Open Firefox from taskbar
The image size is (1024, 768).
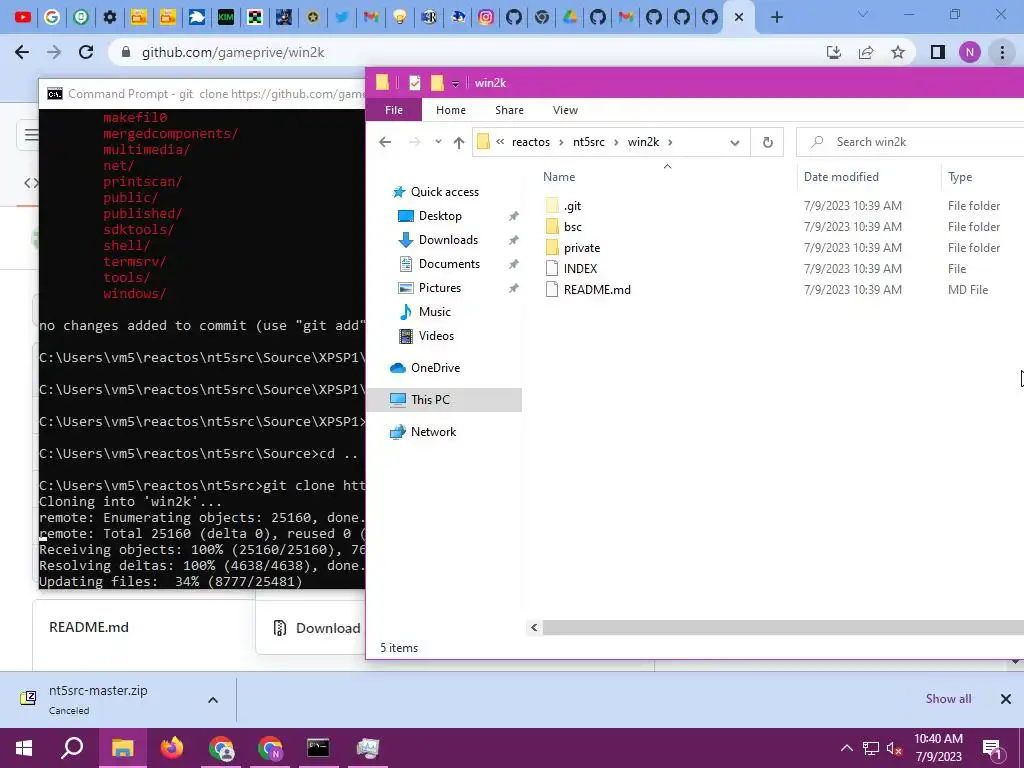(172, 748)
